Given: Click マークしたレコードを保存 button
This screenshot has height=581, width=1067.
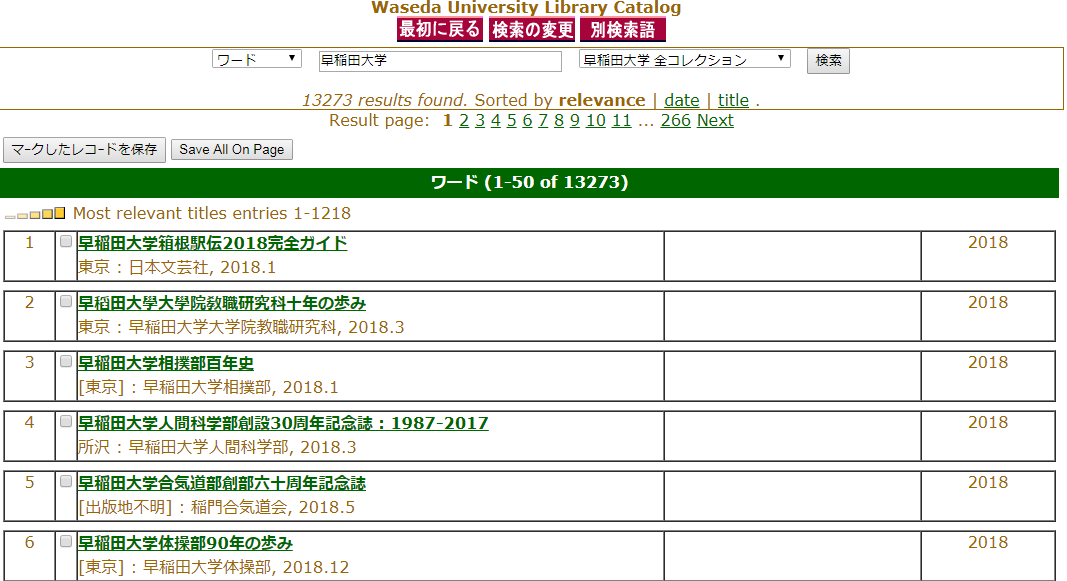Looking at the screenshot, I should 84,150.
